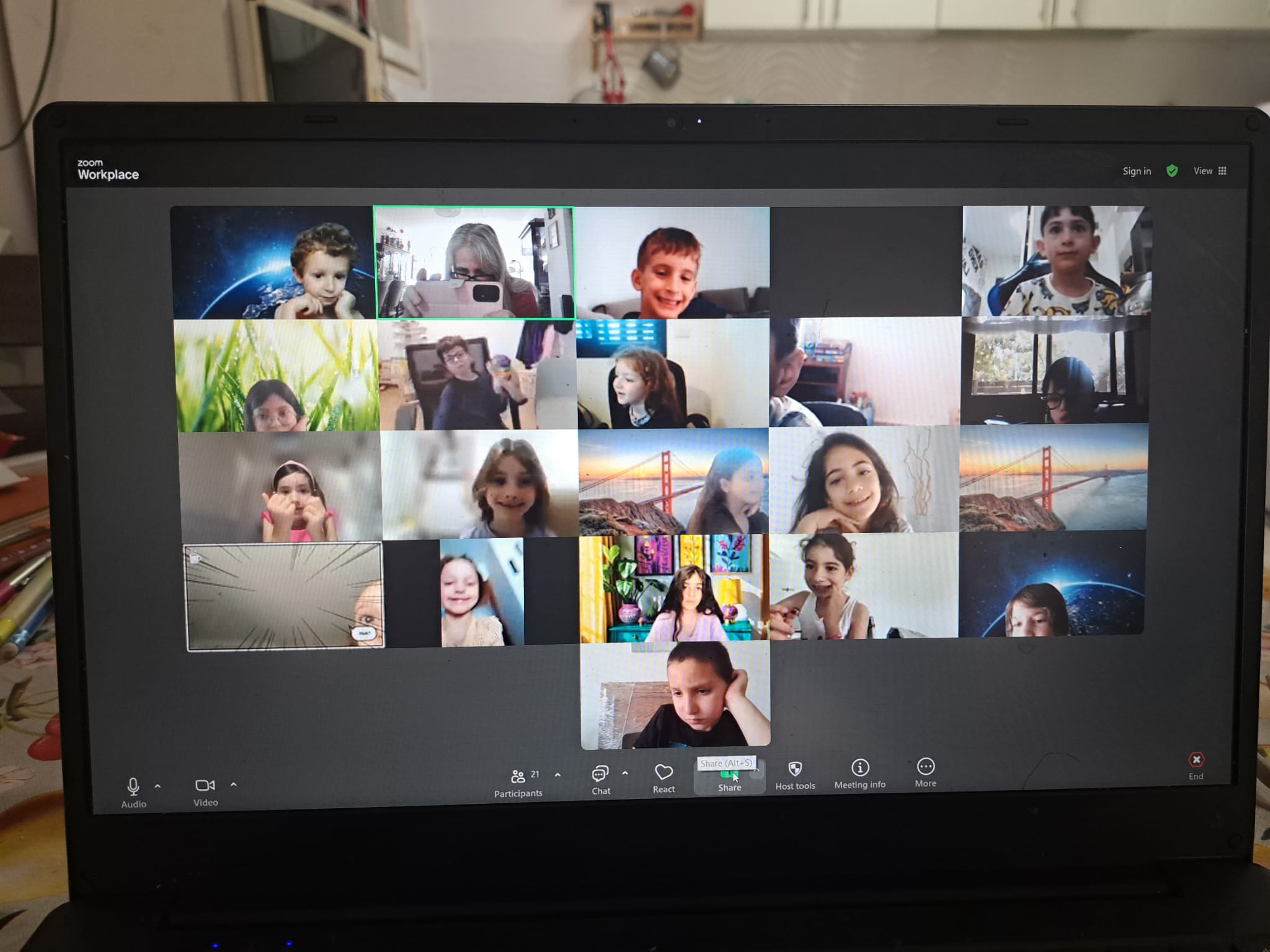Viewport: 1270px width, 952px height.
Task: Select the highlighted active speaker video tile
Action: (x=474, y=263)
